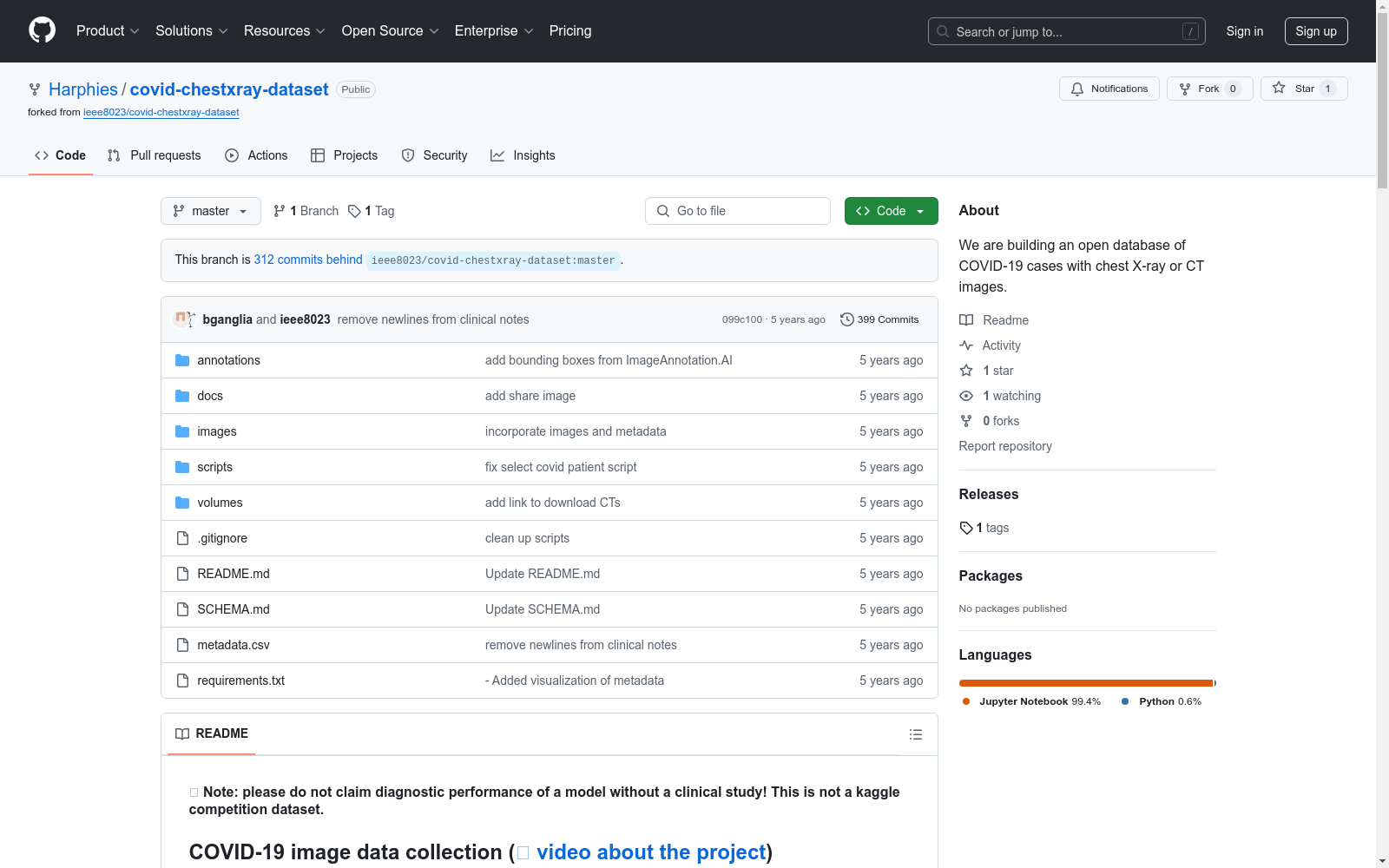Open the Notifications bell button
Screen dimensions: 1389x868
(x=1109, y=89)
